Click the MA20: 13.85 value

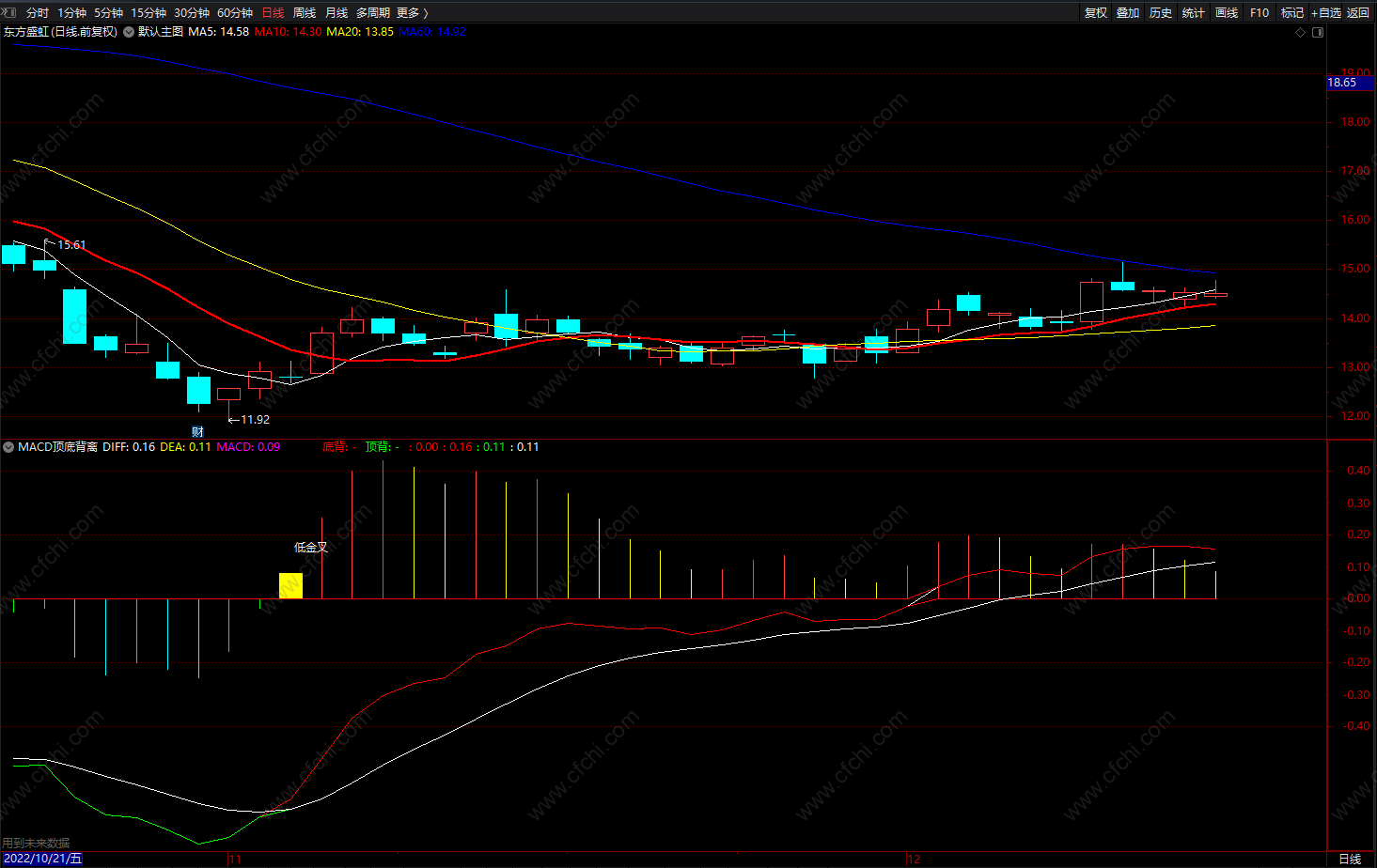click(x=360, y=32)
